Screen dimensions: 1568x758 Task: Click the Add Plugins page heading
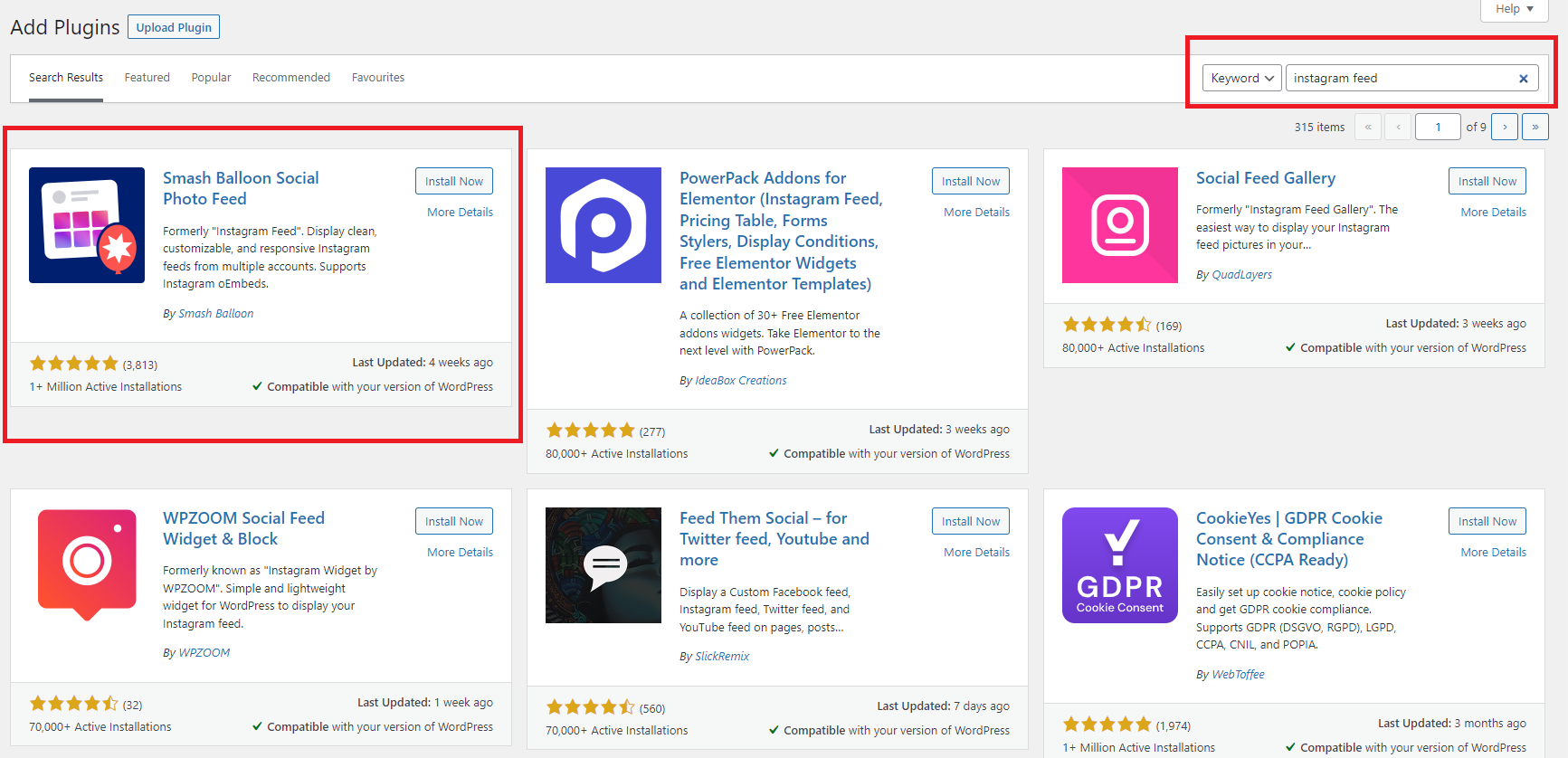click(x=65, y=27)
